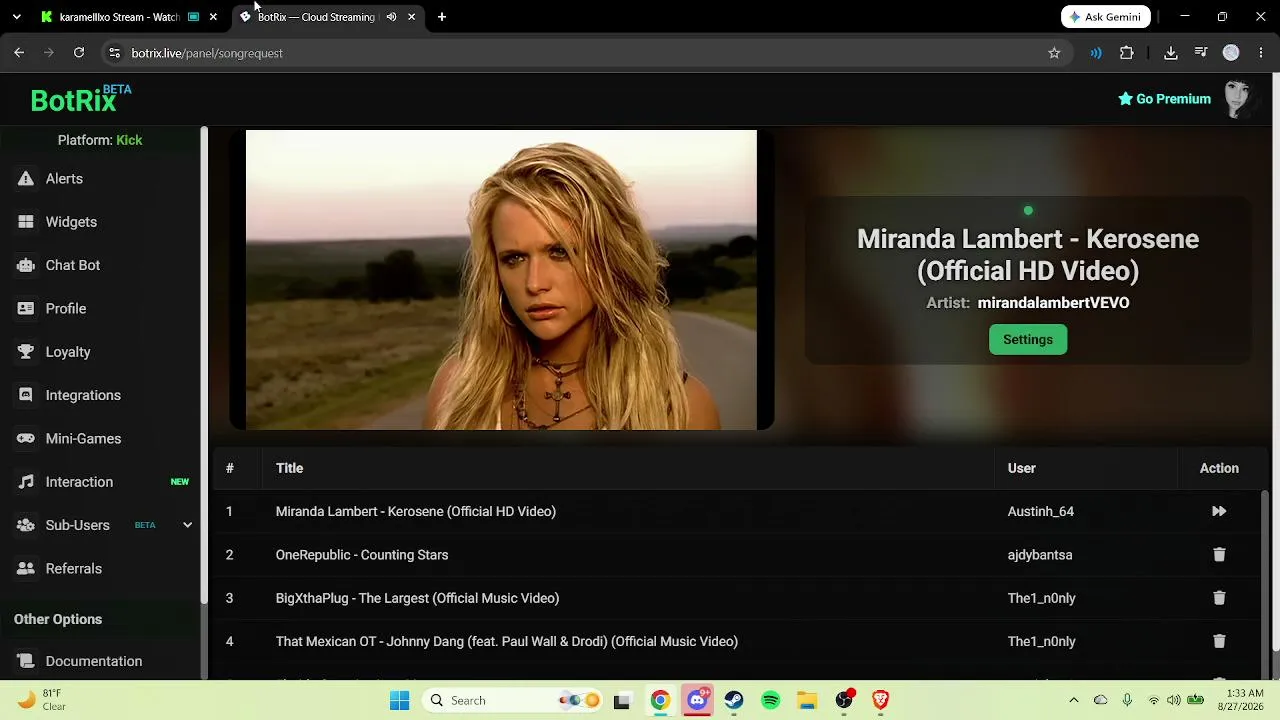Switch to the karamellixo Stream tab

pyautogui.click(x=118, y=17)
